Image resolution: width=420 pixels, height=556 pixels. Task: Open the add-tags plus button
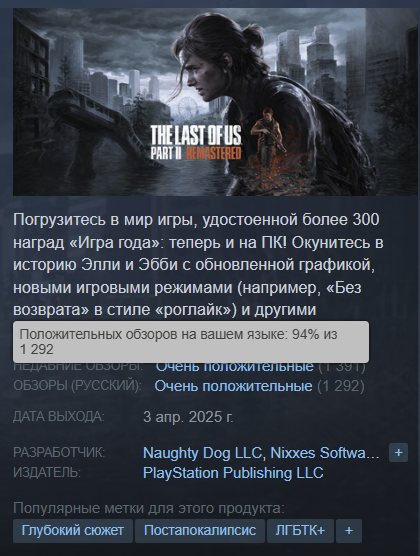click(349, 530)
